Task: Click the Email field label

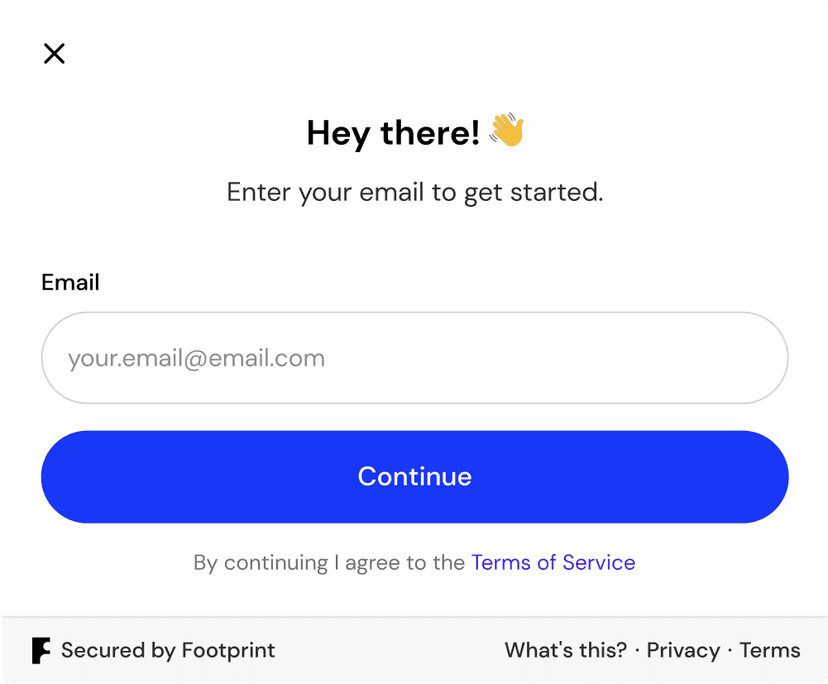Action: coord(70,282)
